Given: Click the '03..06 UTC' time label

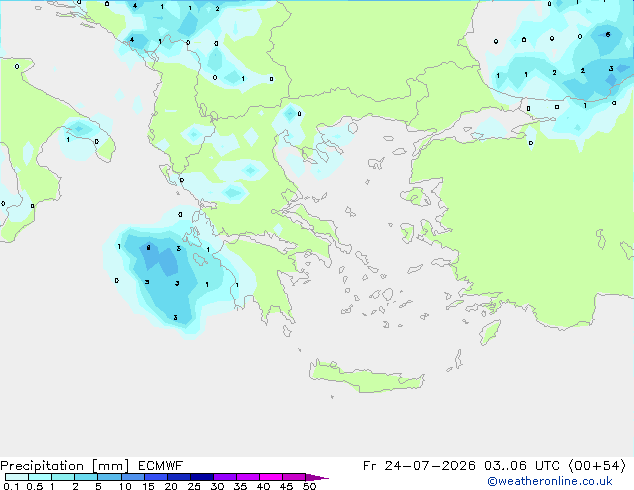Looking at the screenshot, I should (522, 466).
